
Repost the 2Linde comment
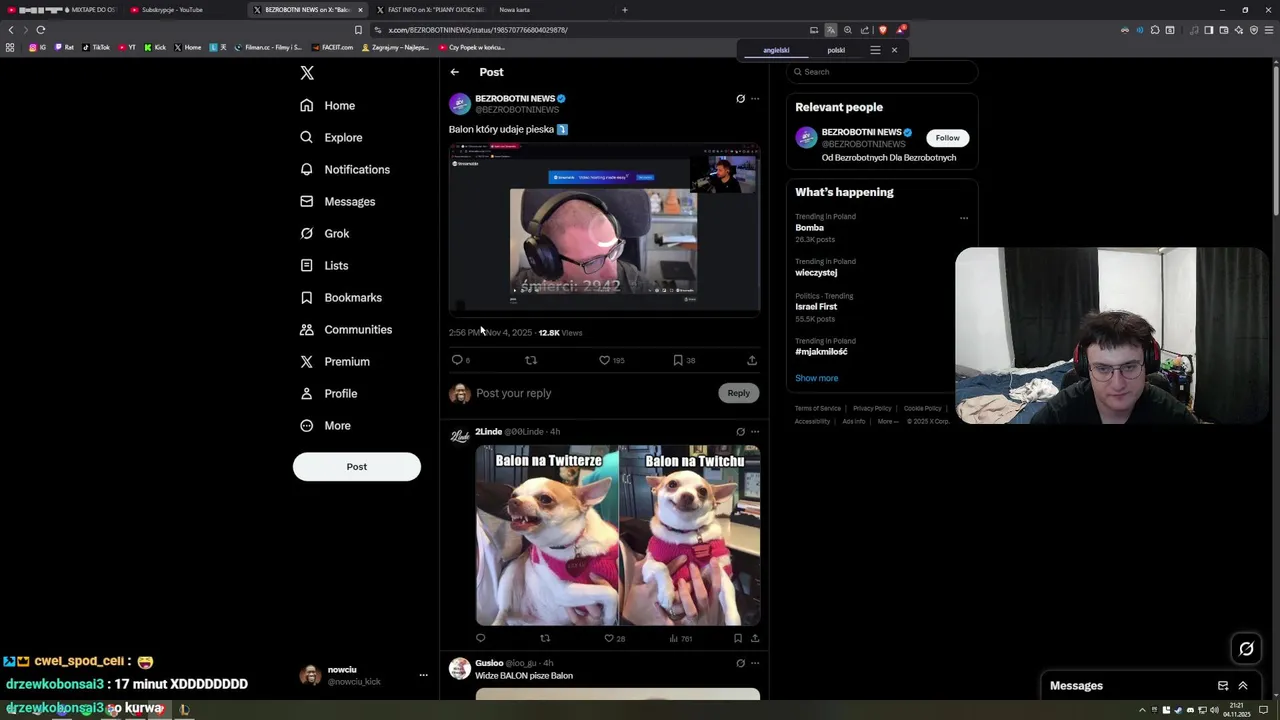545,638
